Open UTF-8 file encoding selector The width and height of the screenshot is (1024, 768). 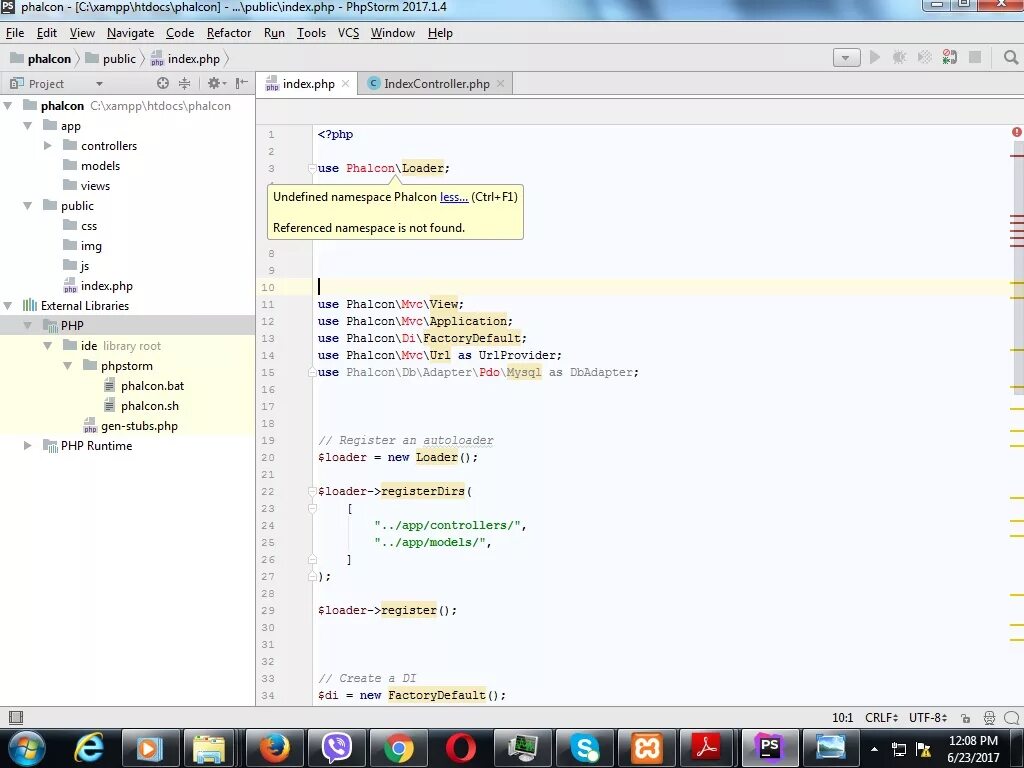tap(928, 718)
